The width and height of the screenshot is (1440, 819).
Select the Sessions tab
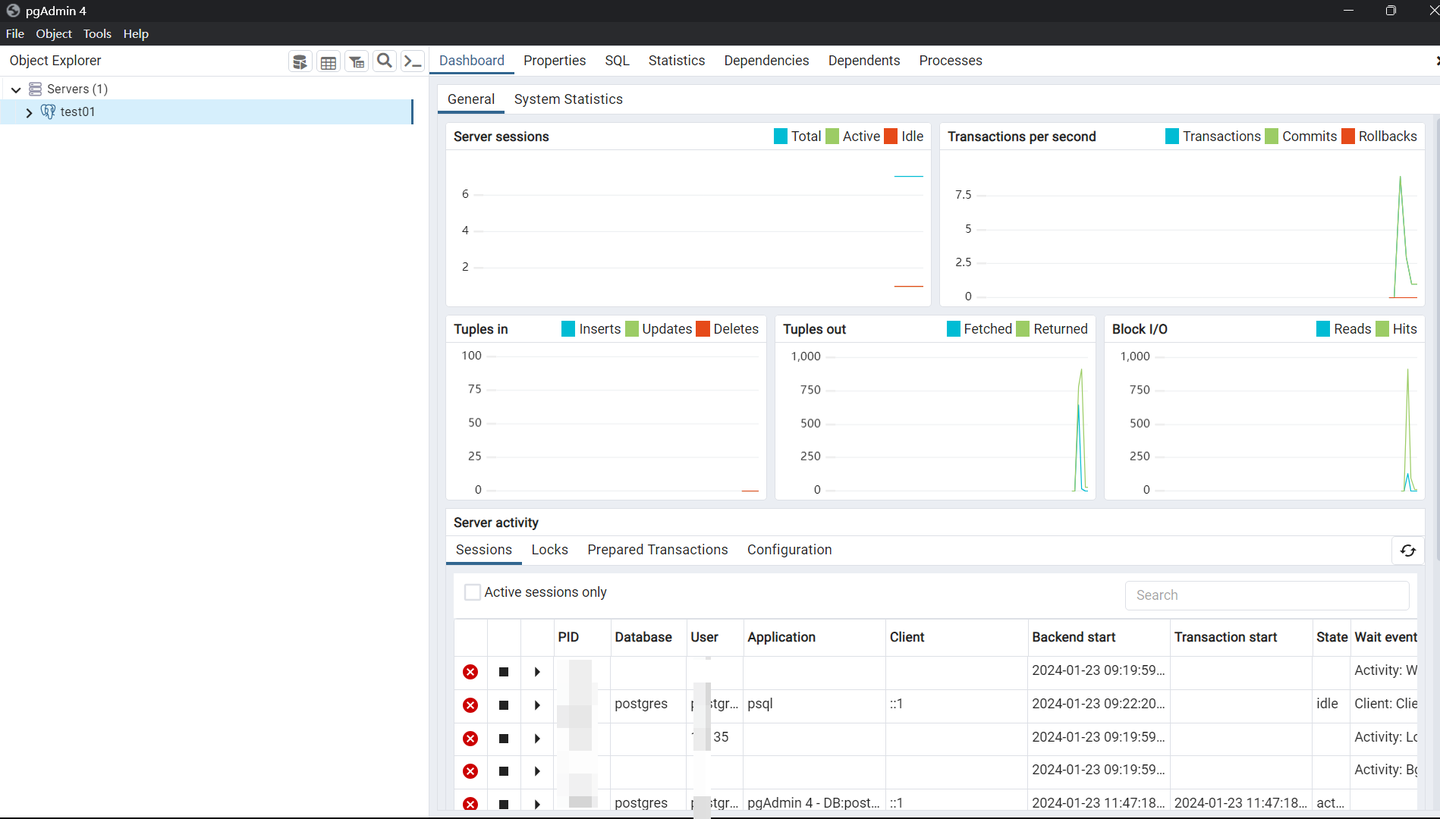pos(484,549)
